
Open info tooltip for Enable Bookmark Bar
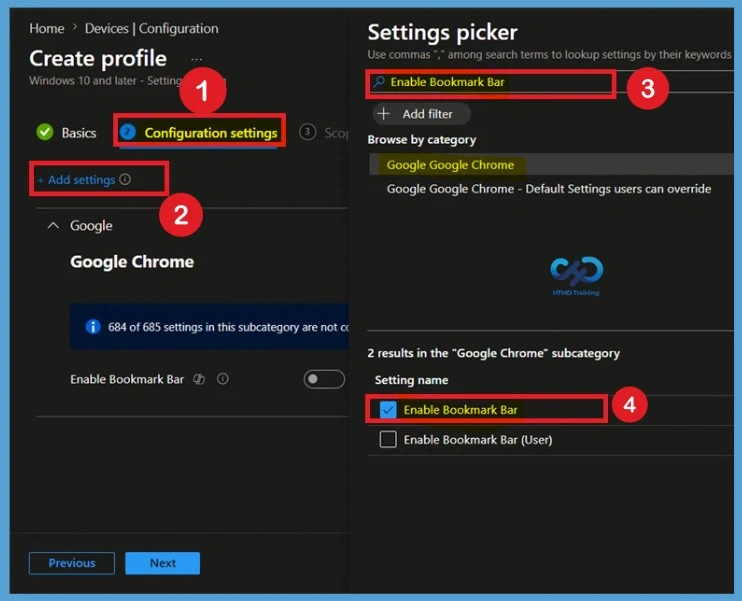point(222,379)
